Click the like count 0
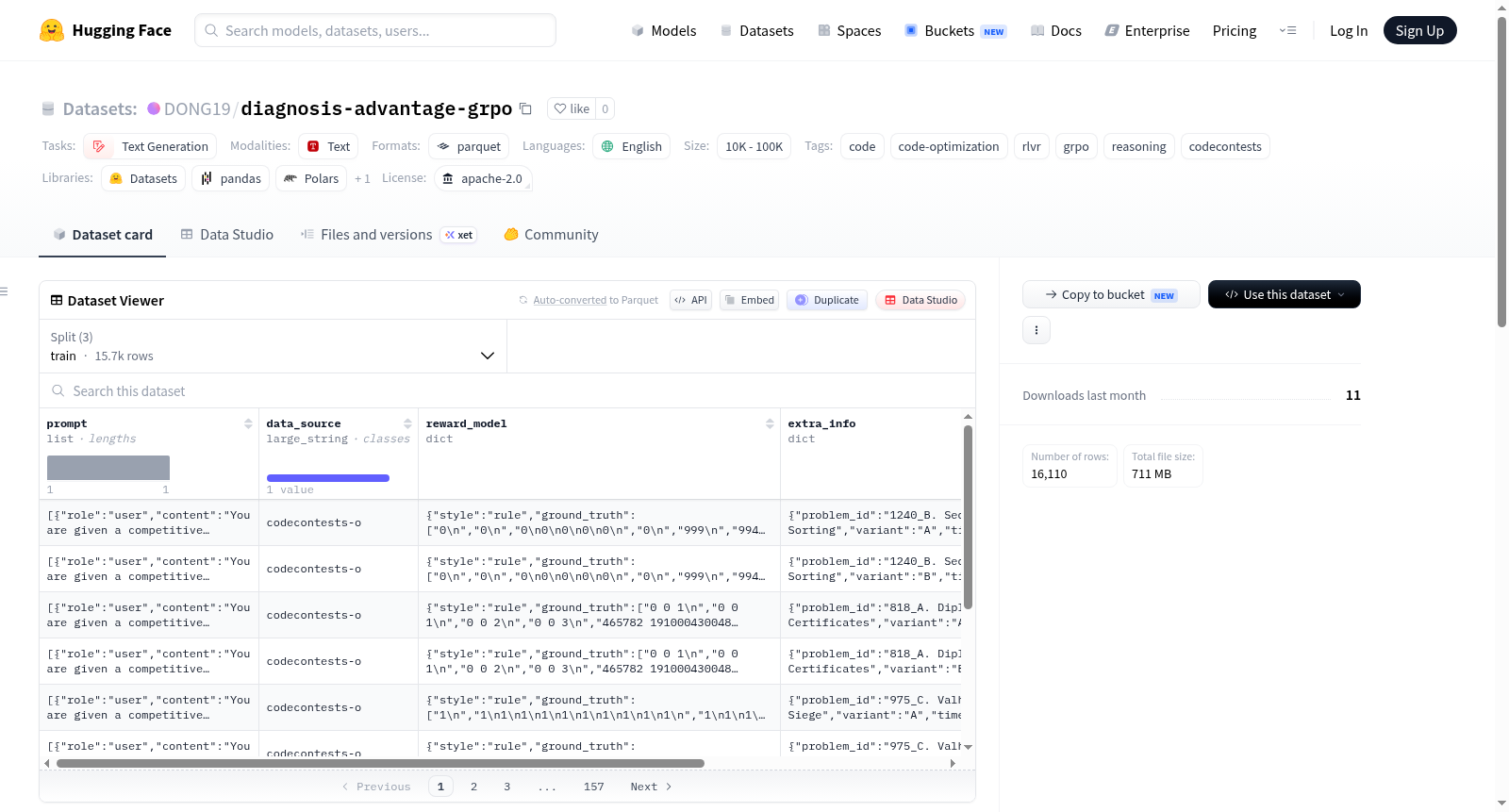The width and height of the screenshot is (1509, 812). [605, 108]
